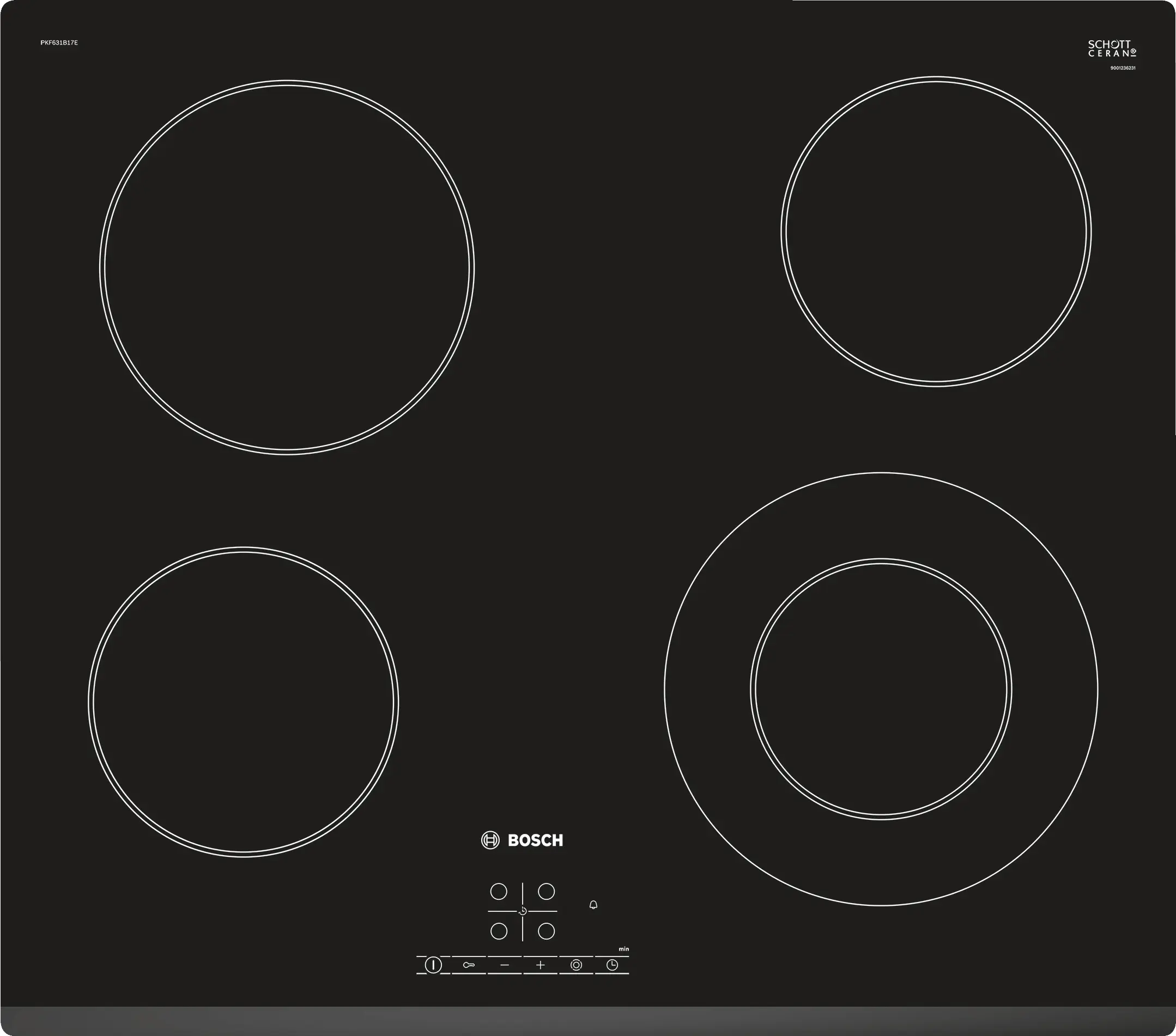The width and height of the screenshot is (1176, 1036).
Task: Click the BOSCH brand wordmark
Action: tap(535, 840)
